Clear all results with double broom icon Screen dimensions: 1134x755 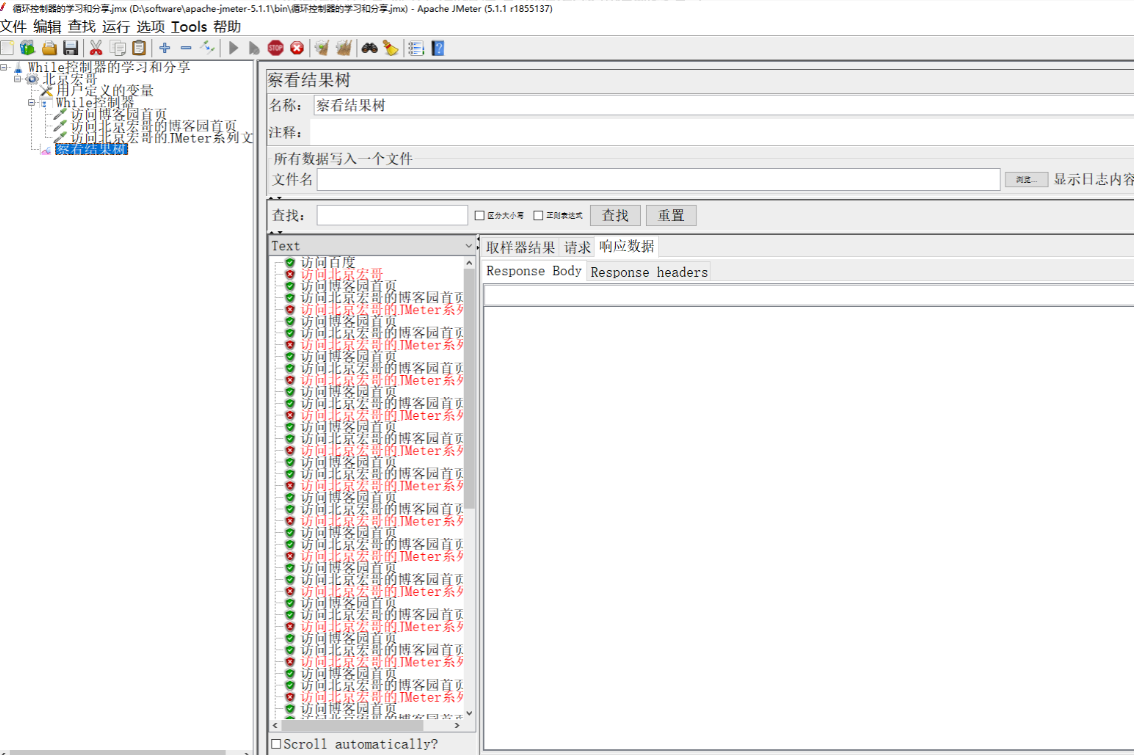click(x=344, y=48)
